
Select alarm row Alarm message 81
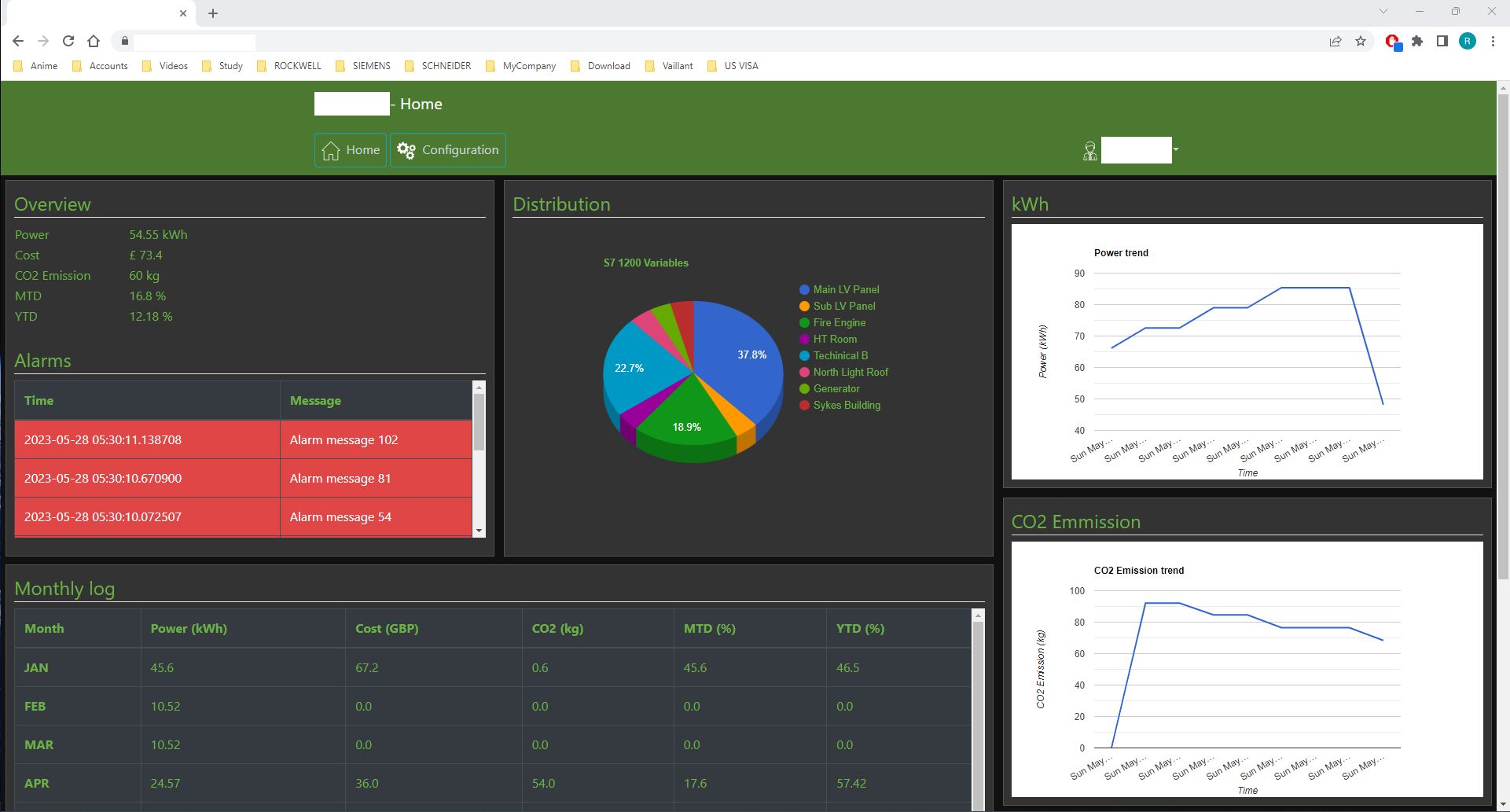243,479
